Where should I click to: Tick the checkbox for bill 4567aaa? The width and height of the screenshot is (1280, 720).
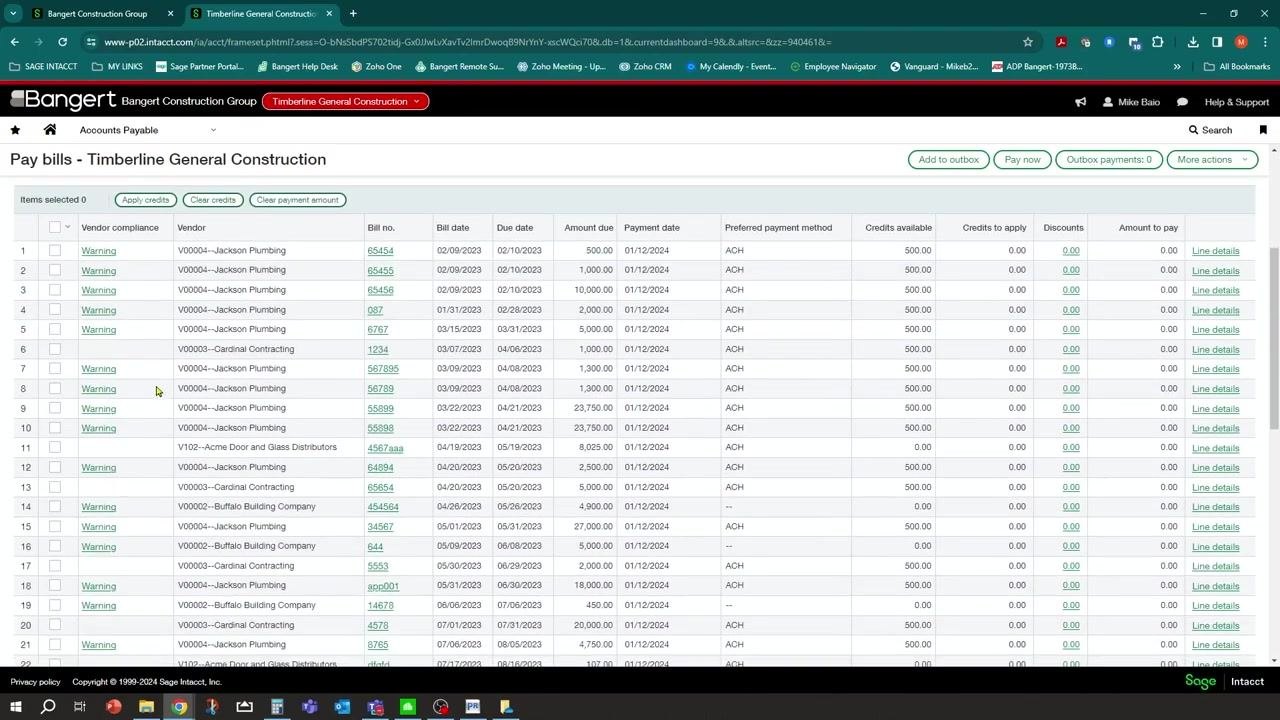(x=55, y=447)
